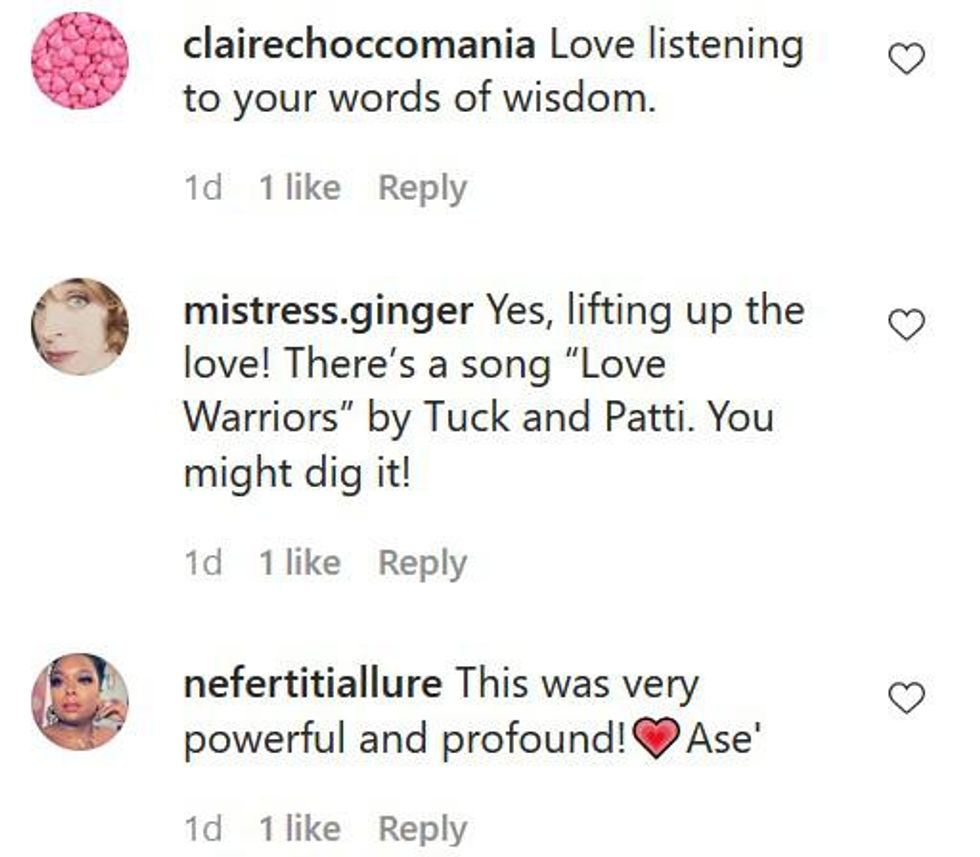Open mistress.ginger's profile avatar
The height and width of the screenshot is (857, 980).
point(80,326)
